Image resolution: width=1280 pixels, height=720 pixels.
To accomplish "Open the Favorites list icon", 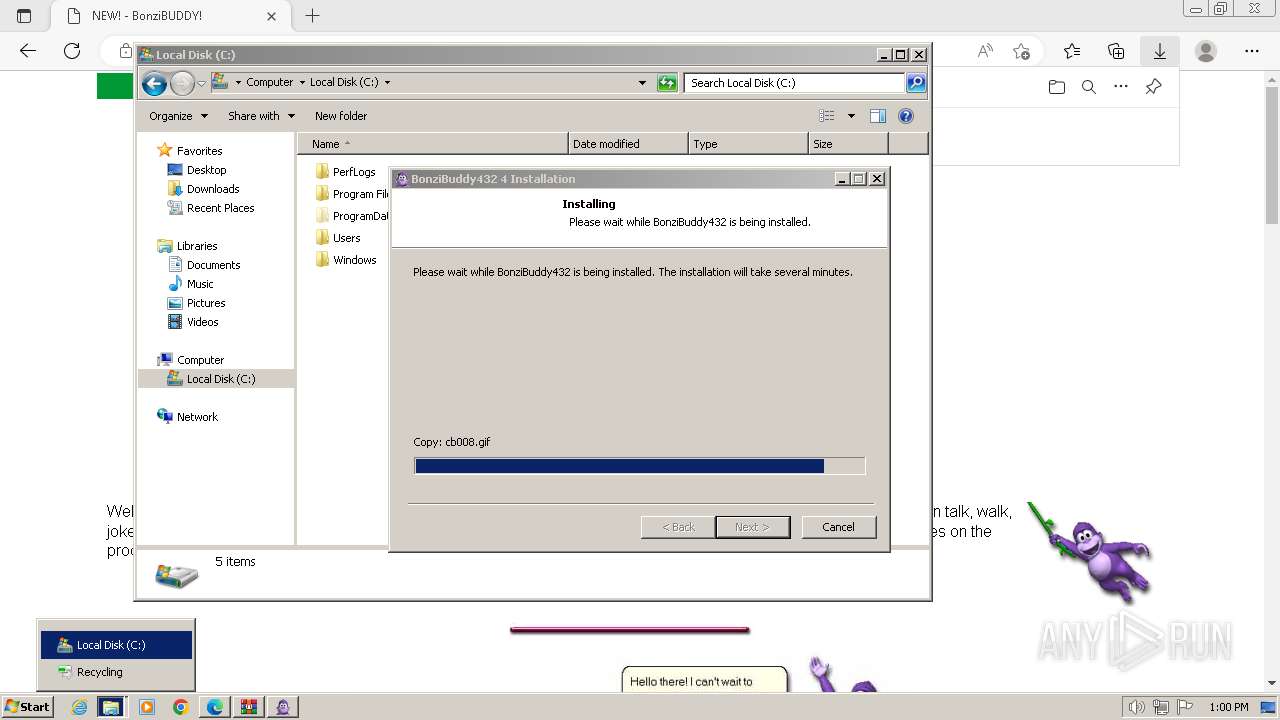I will [1072, 51].
